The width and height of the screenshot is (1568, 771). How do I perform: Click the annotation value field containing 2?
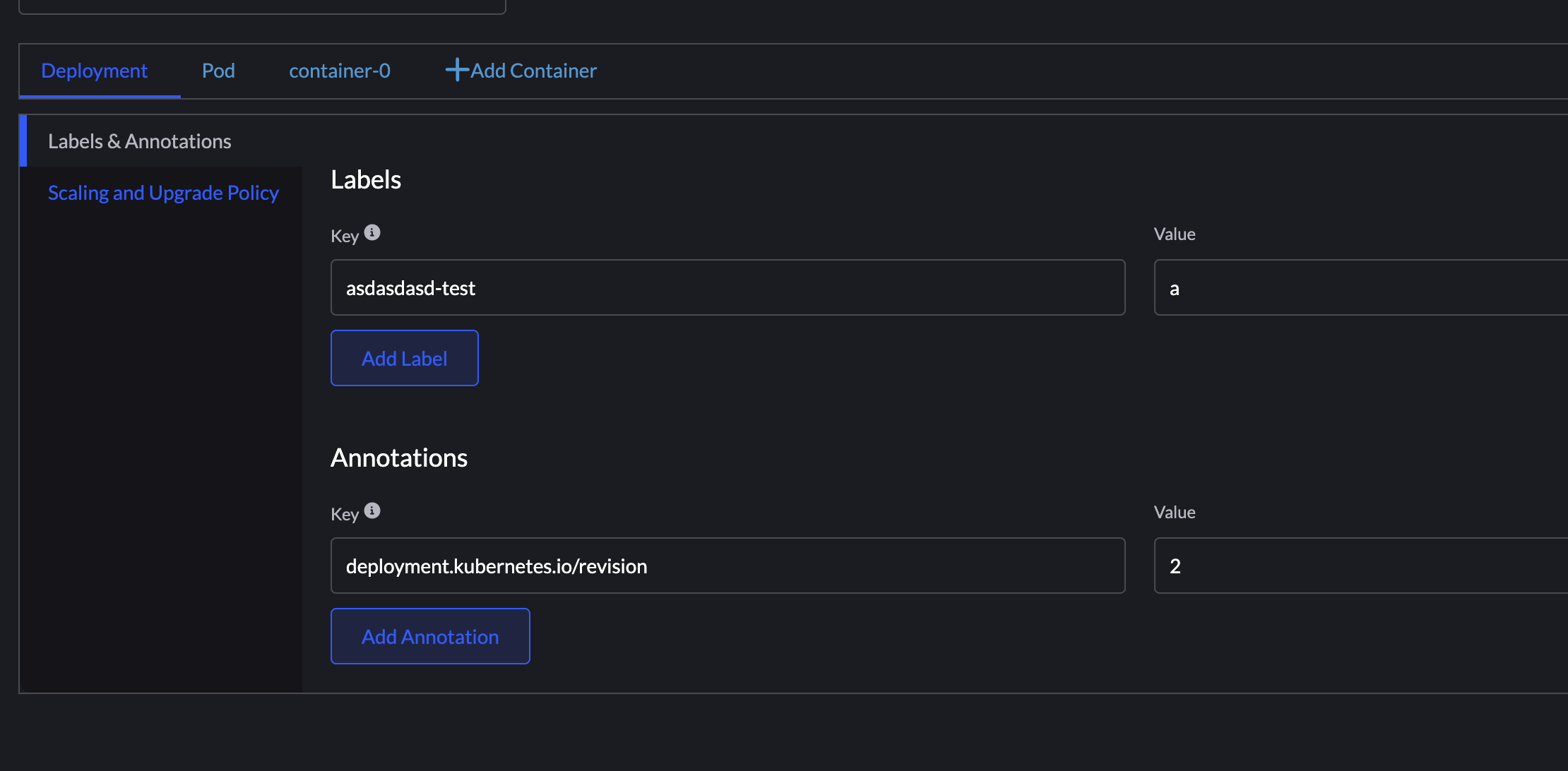(x=1360, y=566)
